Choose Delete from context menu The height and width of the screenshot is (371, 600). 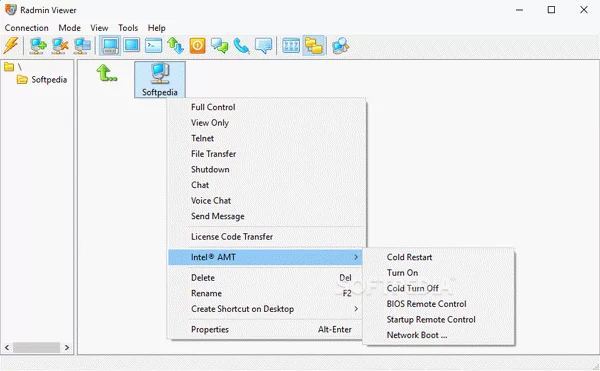(x=266, y=278)
